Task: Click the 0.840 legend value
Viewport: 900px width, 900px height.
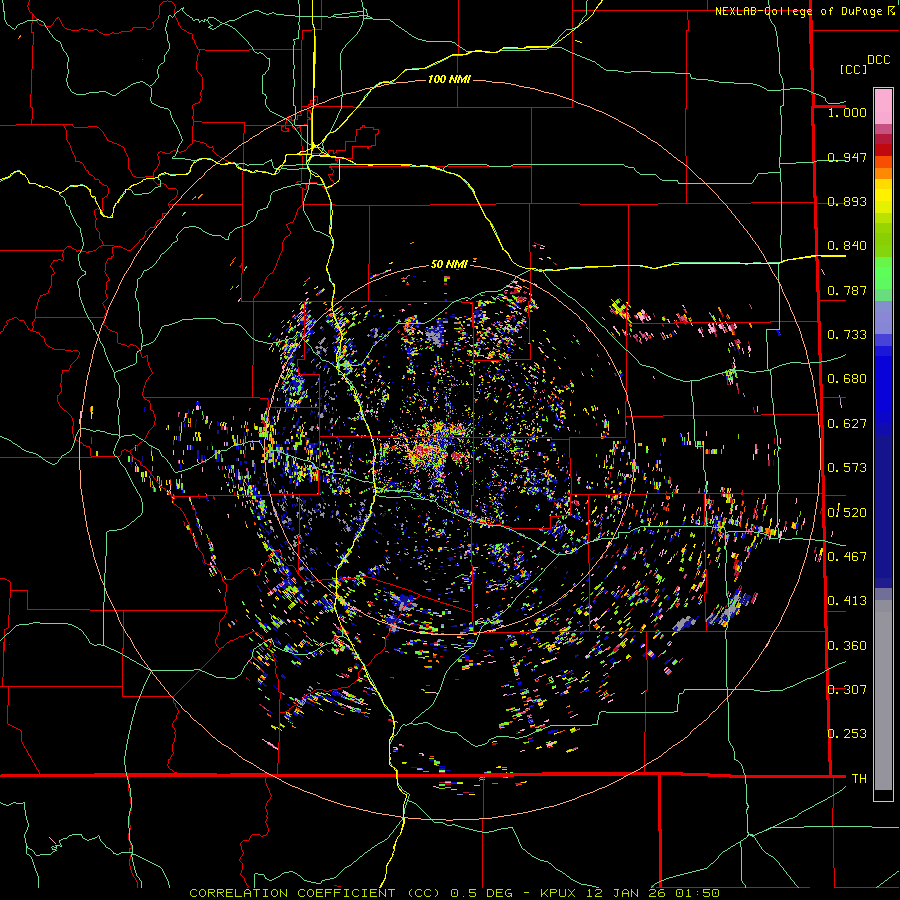Action: (847, 246)
